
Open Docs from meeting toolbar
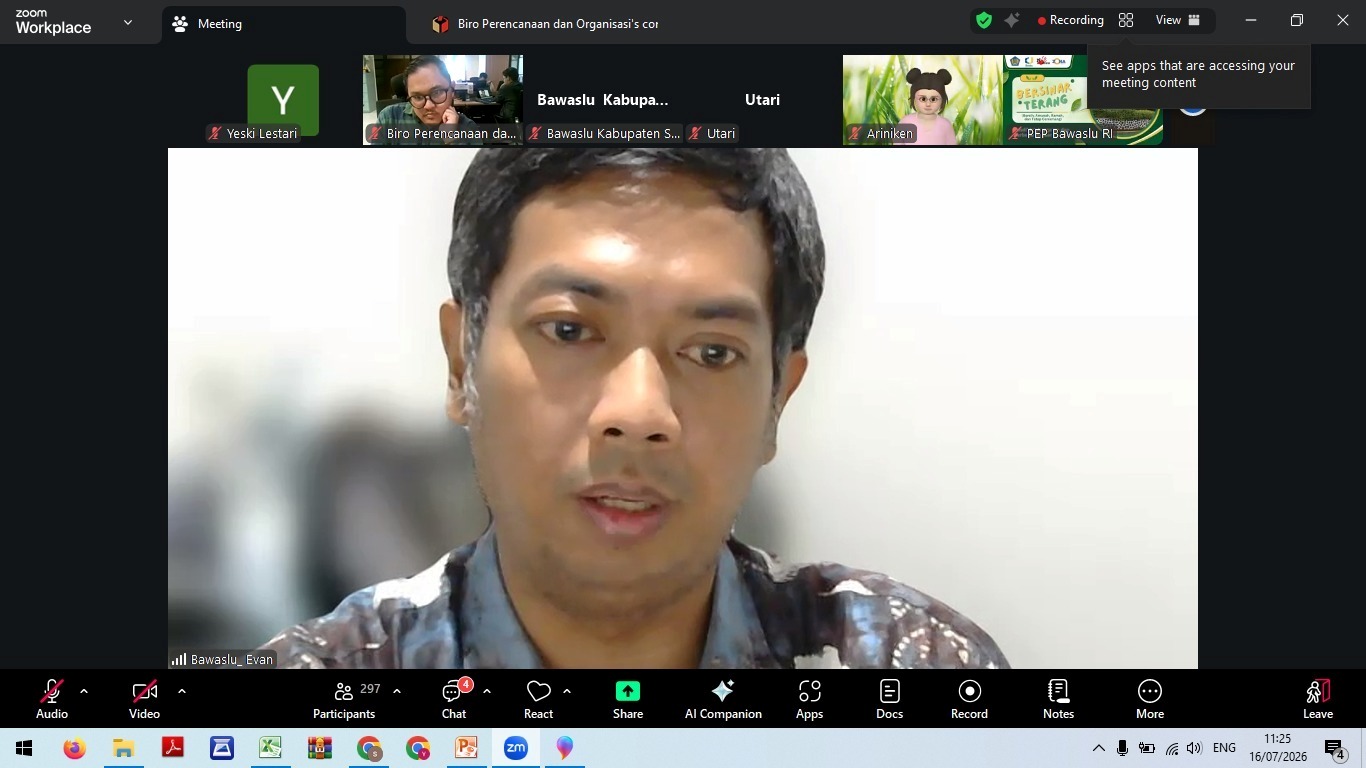pyautogui.click(x=889, y=699)
